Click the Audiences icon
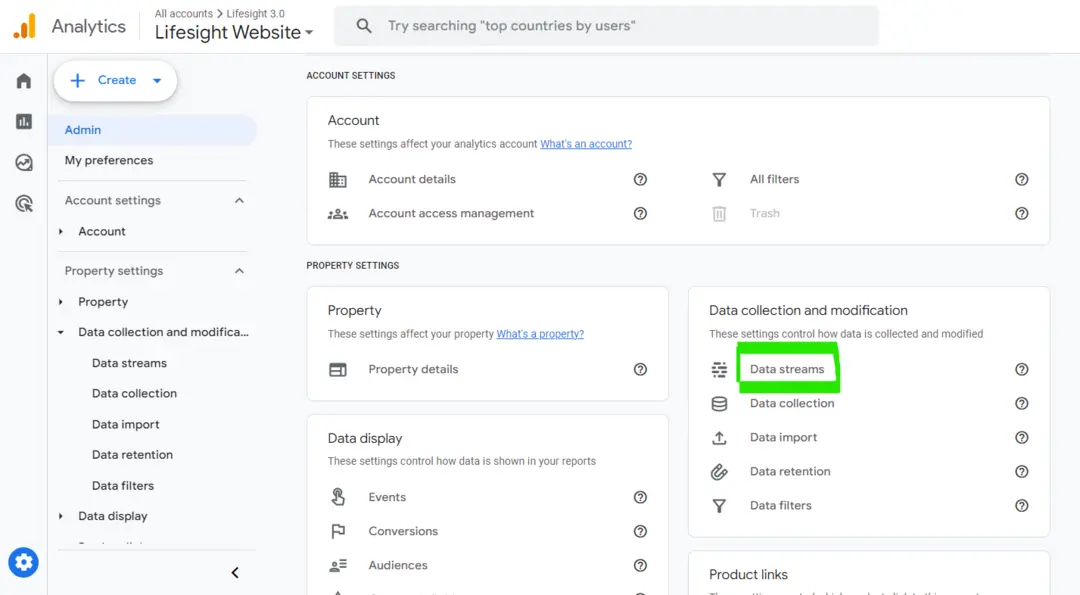 [338, 565]
